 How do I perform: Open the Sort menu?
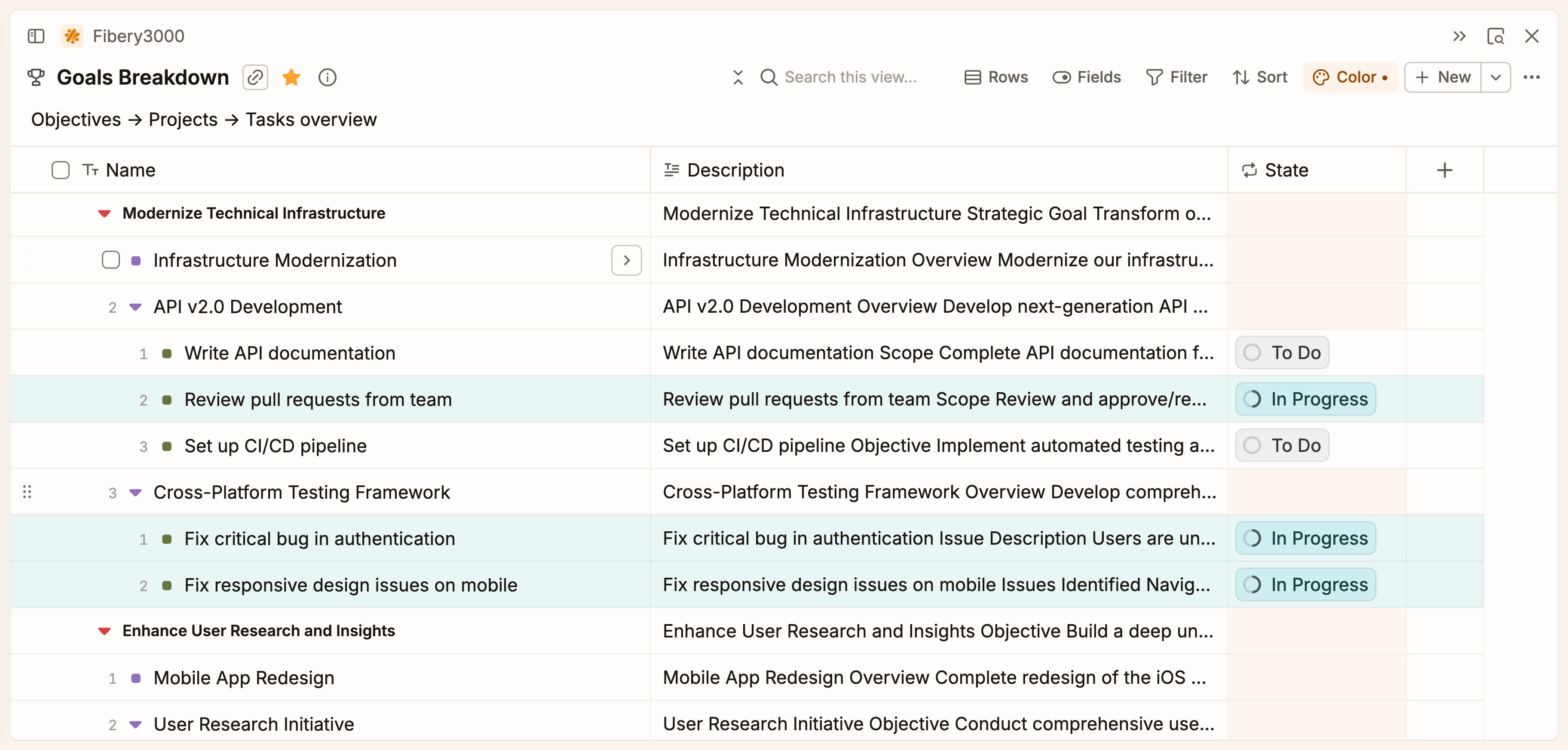point(1259,77)
